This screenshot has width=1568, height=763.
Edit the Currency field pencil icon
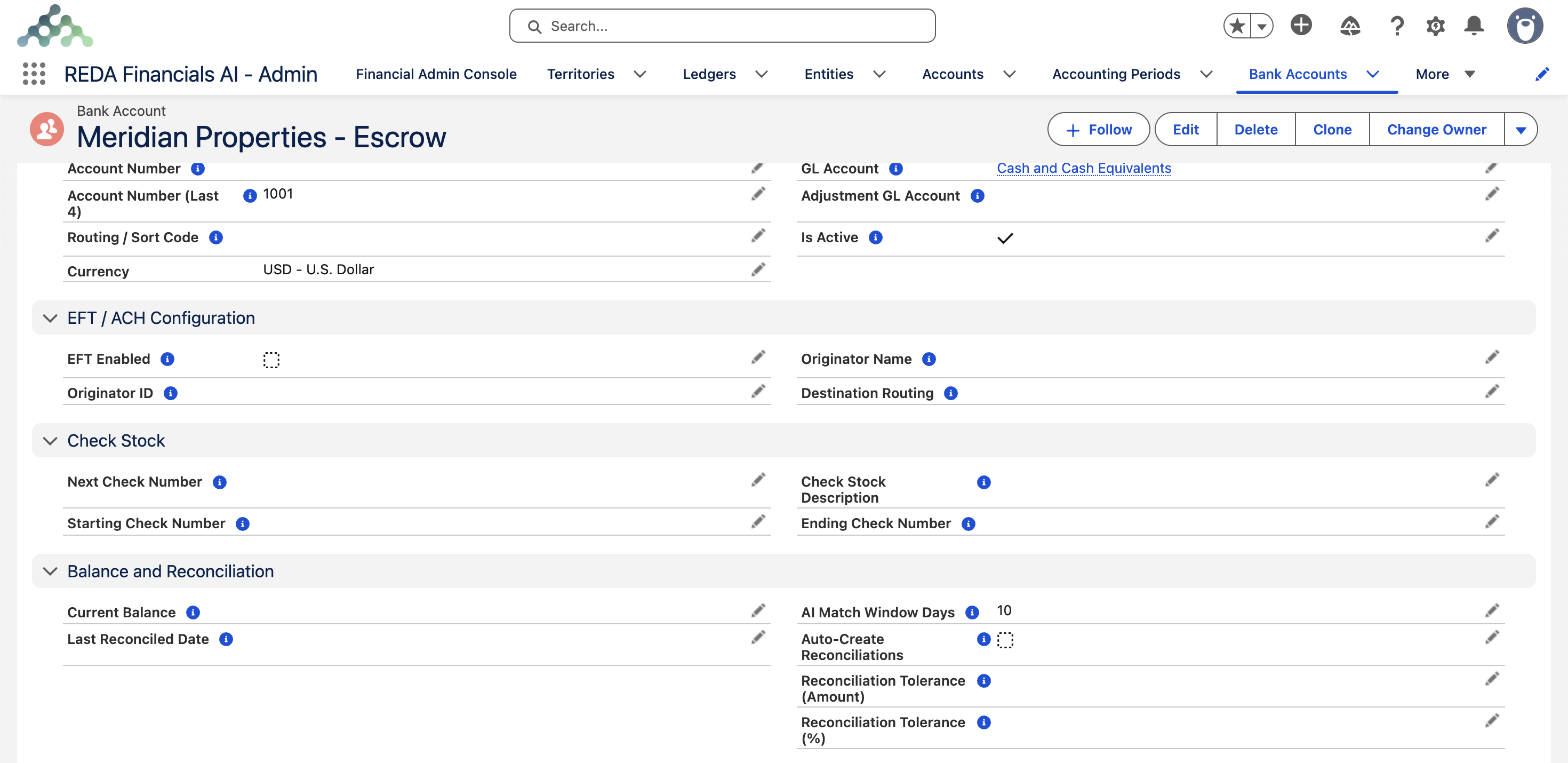(x=758, y=269)
